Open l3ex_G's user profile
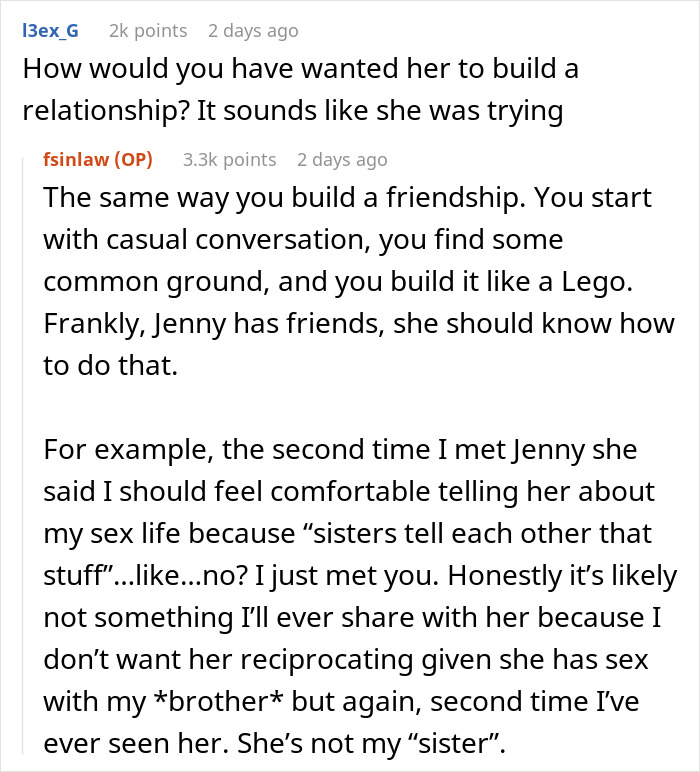The width and height of the screenshot is (700, 772). [49, 31]
